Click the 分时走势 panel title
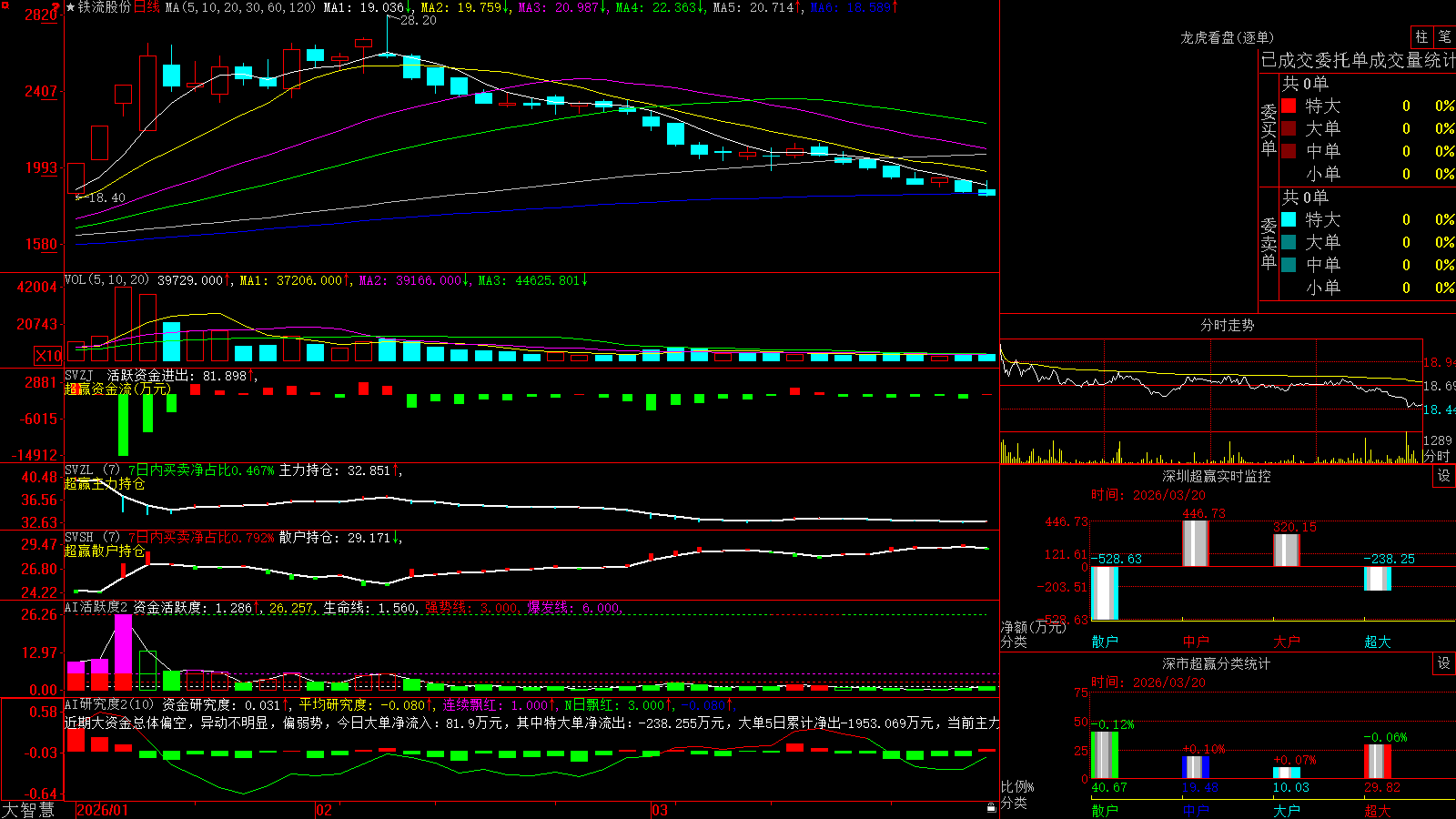Image resolution: width=1456 pixels, height=819 pixels. (1228, 325)
